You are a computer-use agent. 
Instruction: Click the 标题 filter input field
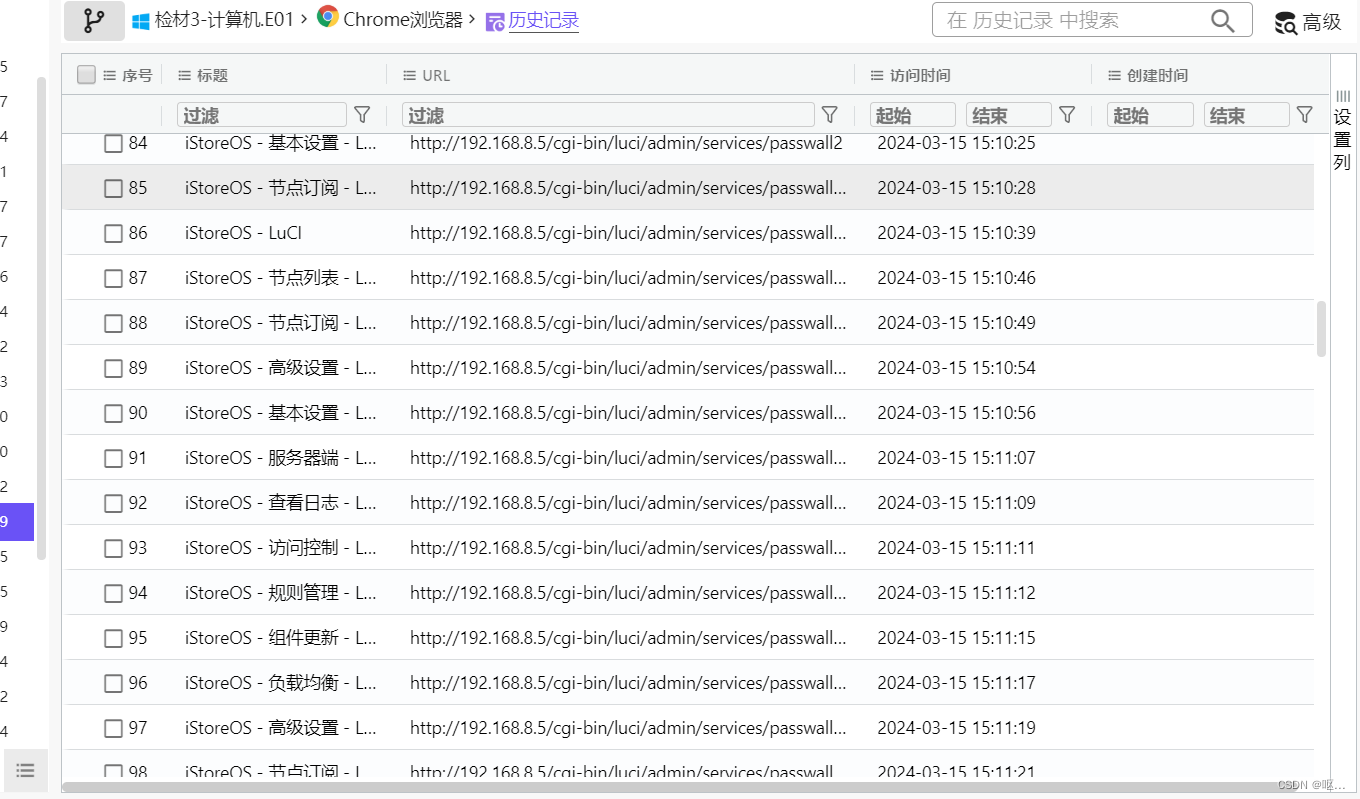pyautogui.click(x=262, y=115)
